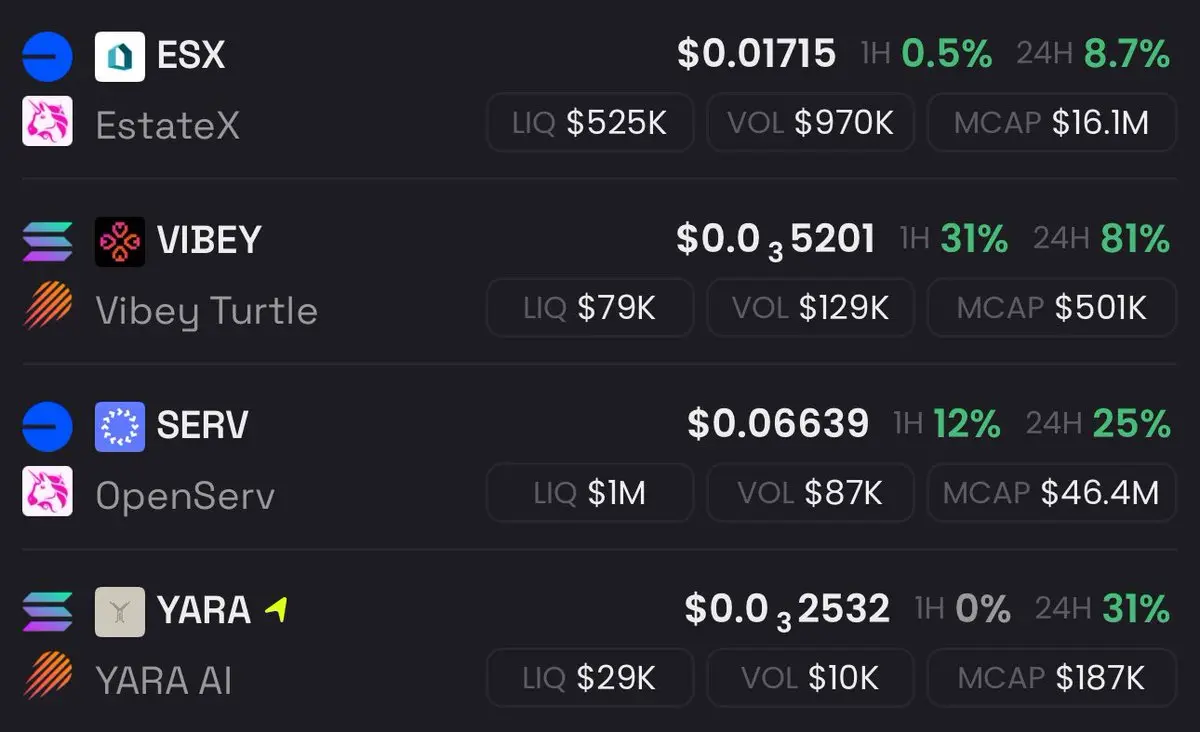Viewport: 1200px width, 732px height.
Task: Click the ESX token logo icon
Action: click(x=120, y=56)
